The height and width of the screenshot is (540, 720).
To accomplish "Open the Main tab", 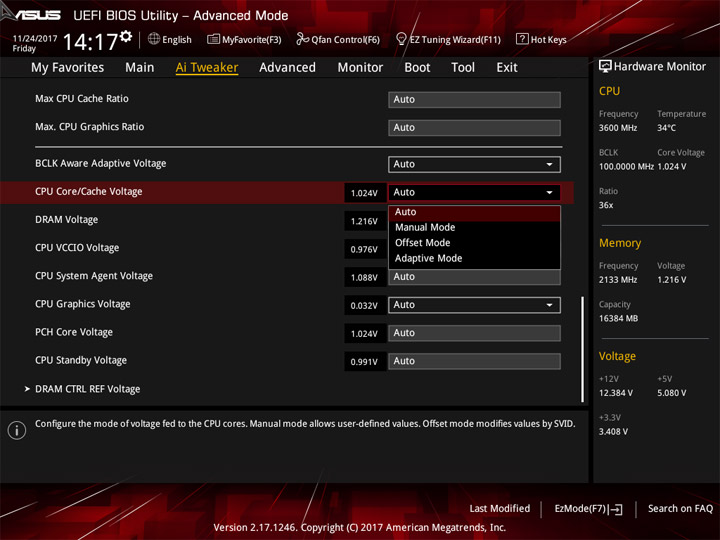I will click(x=140, y=68).
